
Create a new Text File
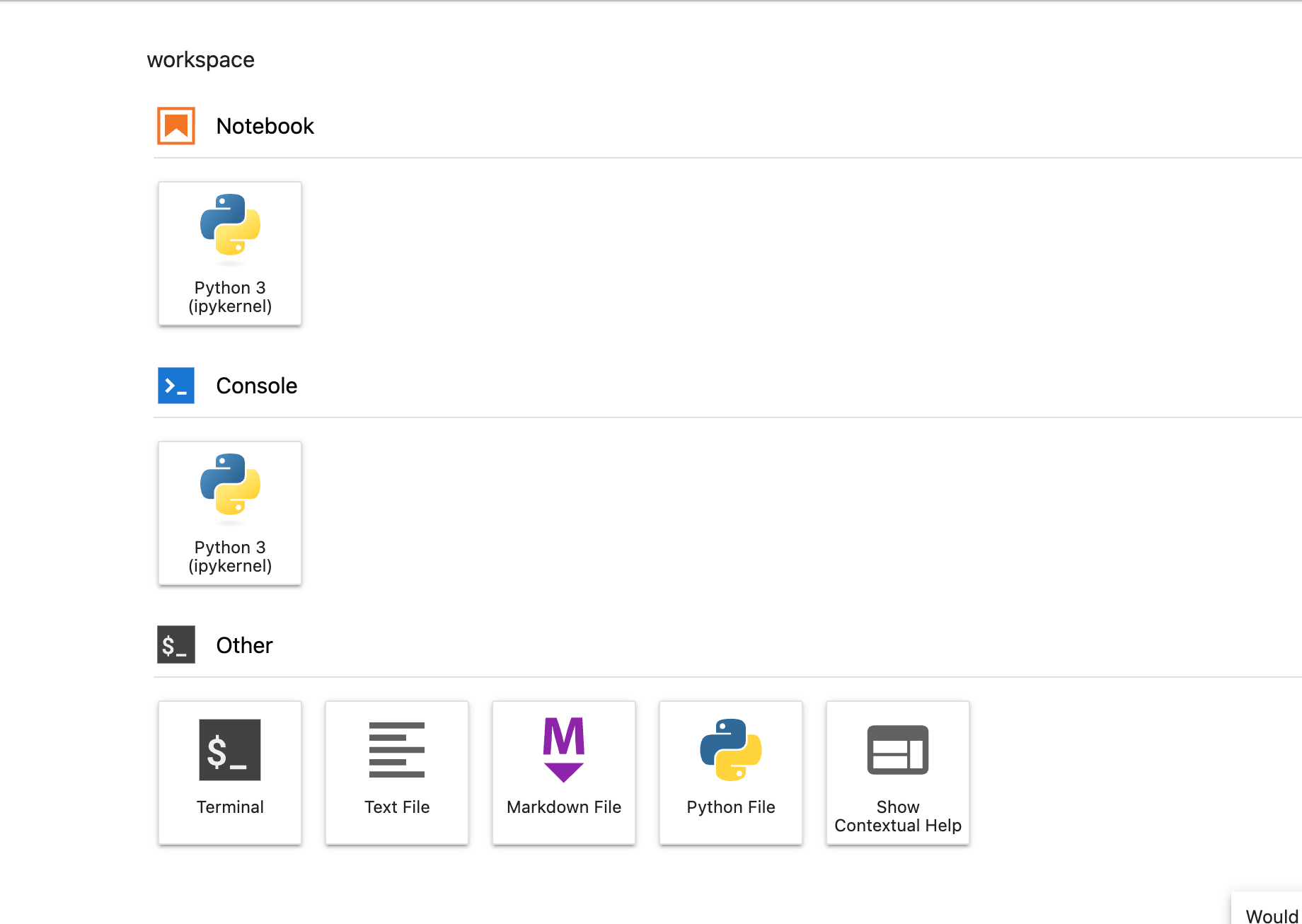tap(397, 773)
